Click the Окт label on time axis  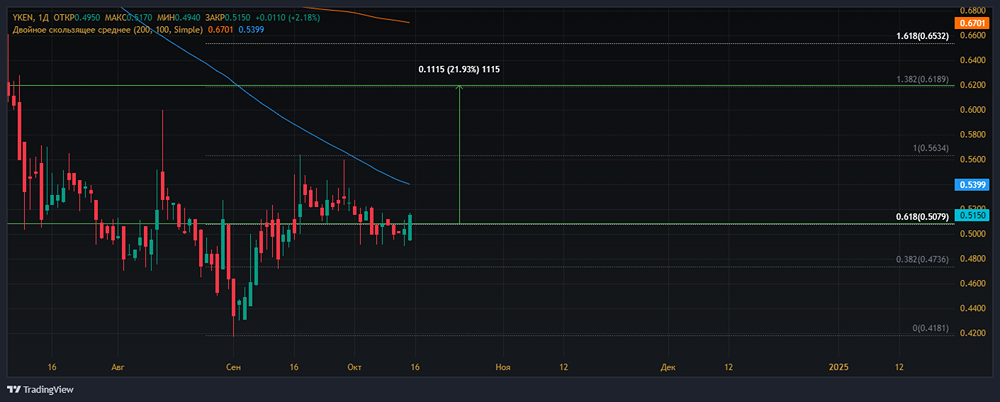pyautogui.click(x=355, y=367)
